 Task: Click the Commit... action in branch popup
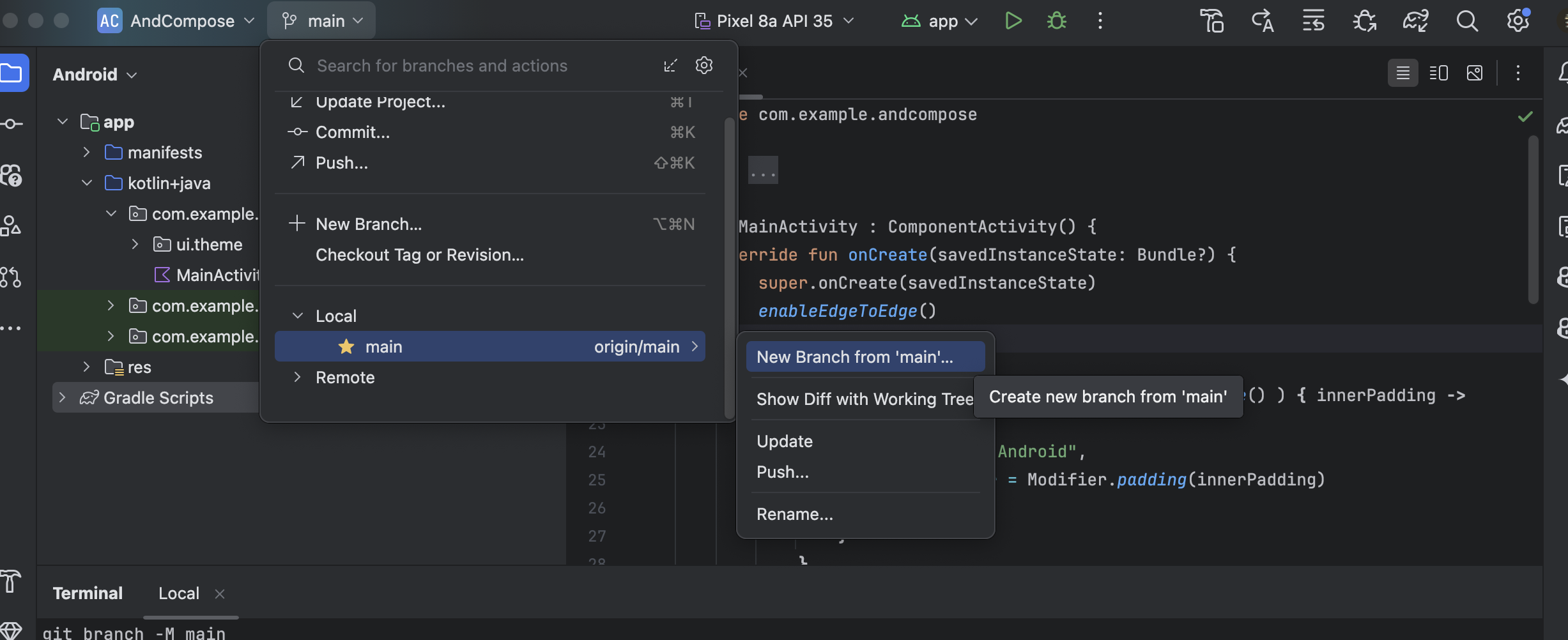[352, 132]
